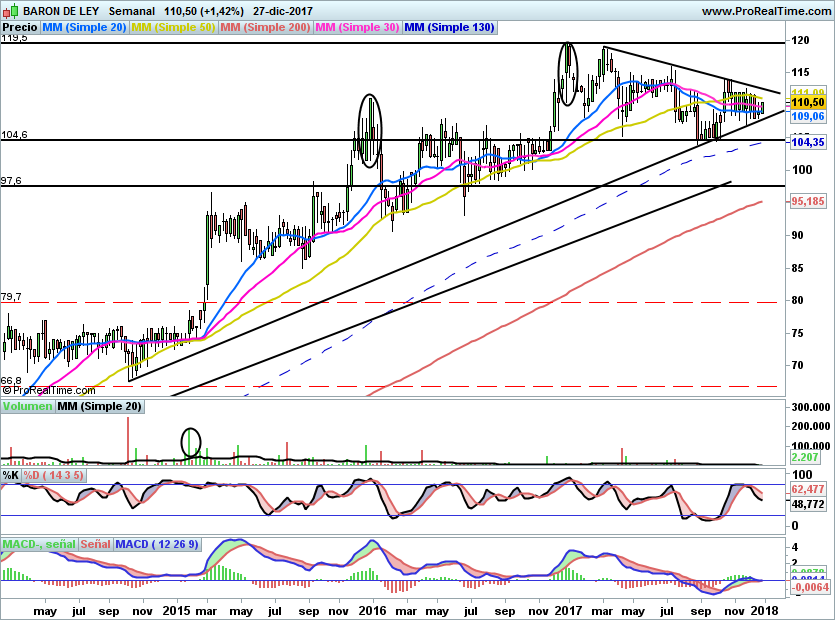Click the 62,477 stochastic value tag
This screenshot has width=835, height=620.
tap(808, 489)
